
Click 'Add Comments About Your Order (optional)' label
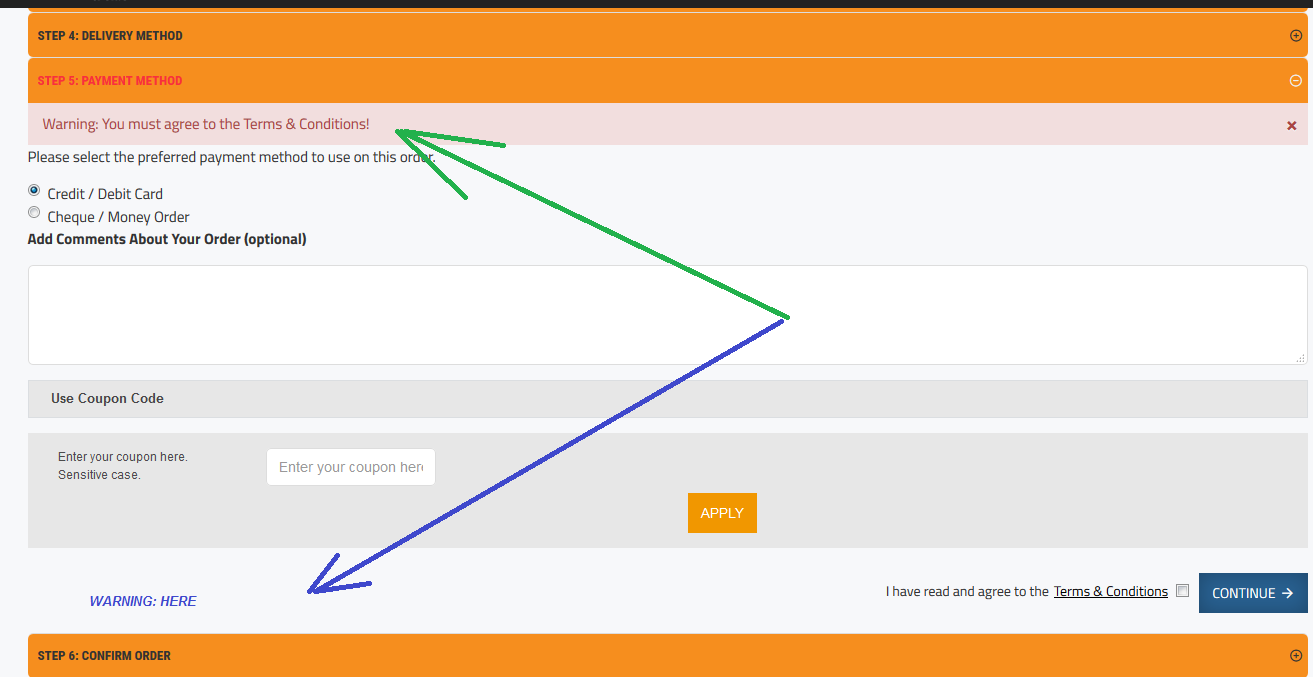pyautogui.click(x=167, y=239)
